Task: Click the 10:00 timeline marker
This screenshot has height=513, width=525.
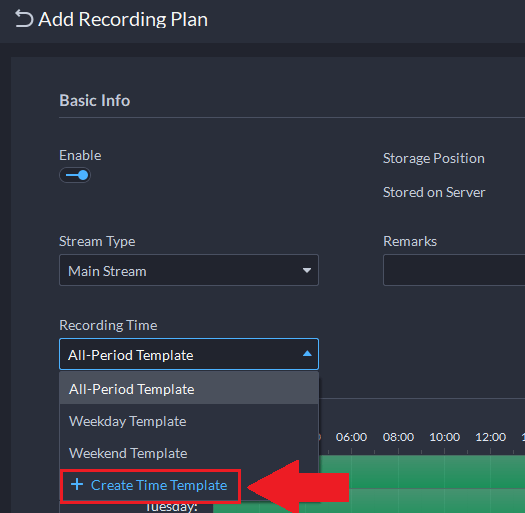Action: pyautogui.click(x=445, y=437)
